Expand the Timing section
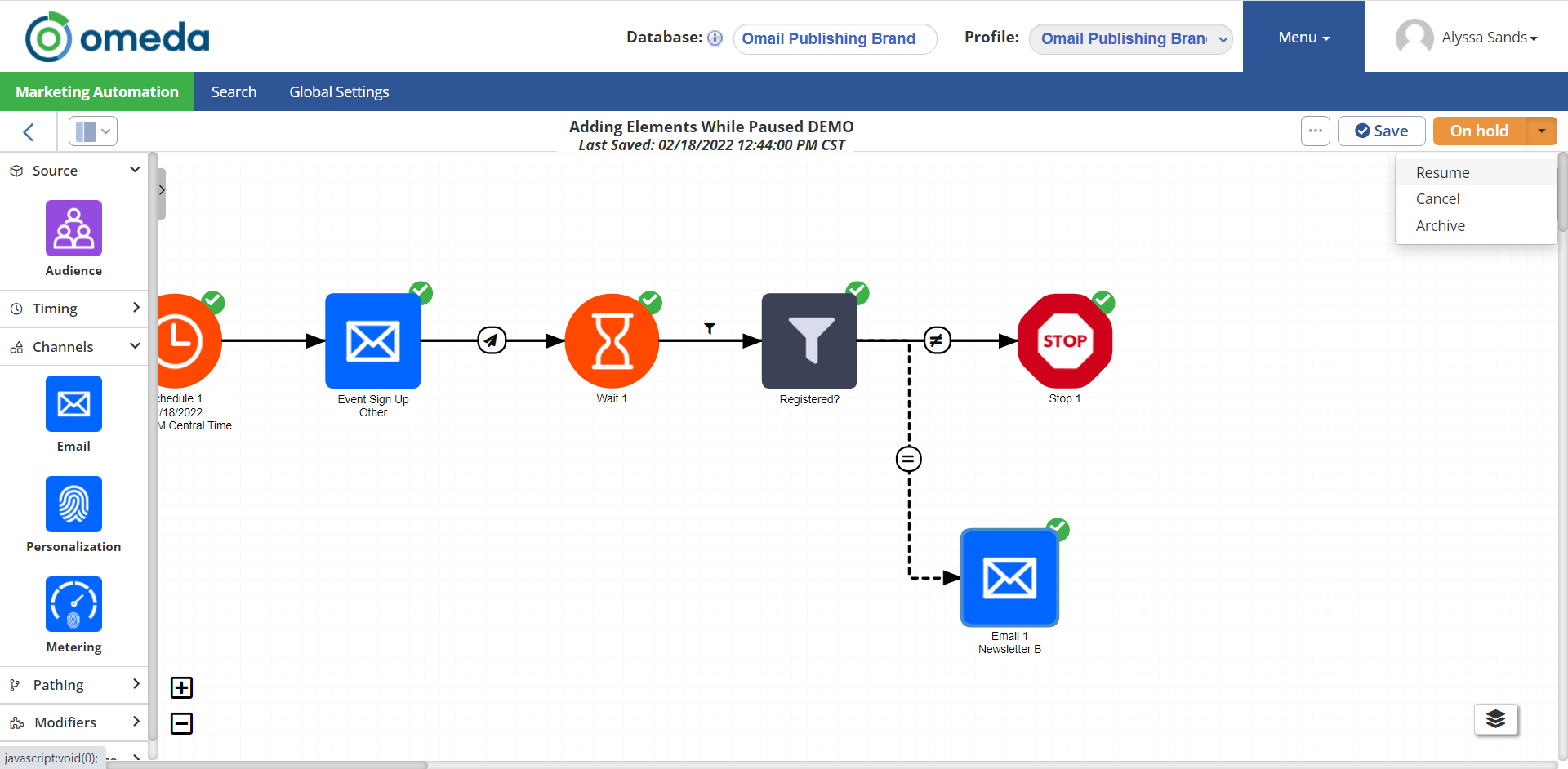This screenshot has height=769, width=1568. pos(73,309)
